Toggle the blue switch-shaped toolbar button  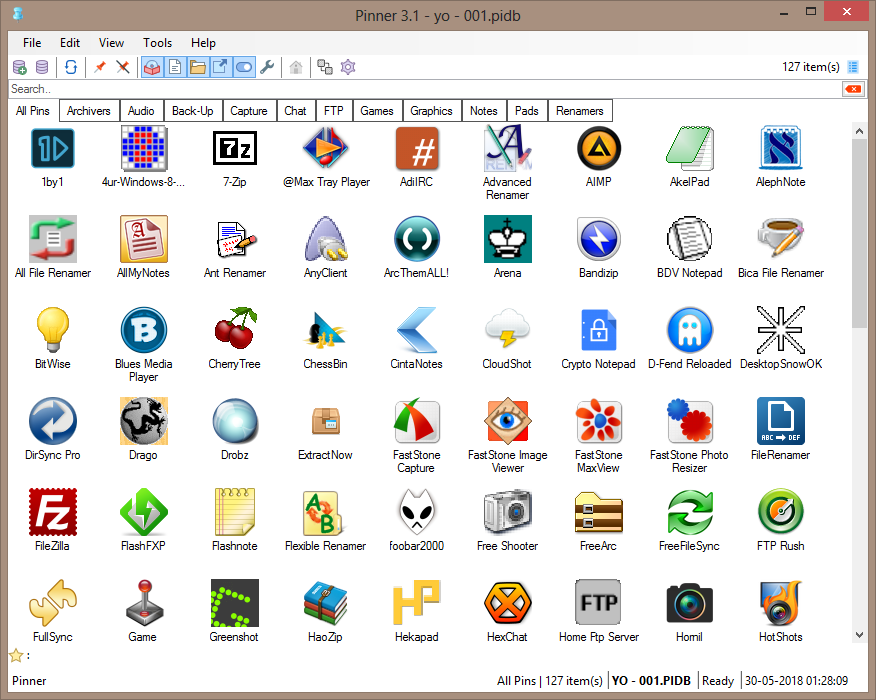(x=244, y=68)
